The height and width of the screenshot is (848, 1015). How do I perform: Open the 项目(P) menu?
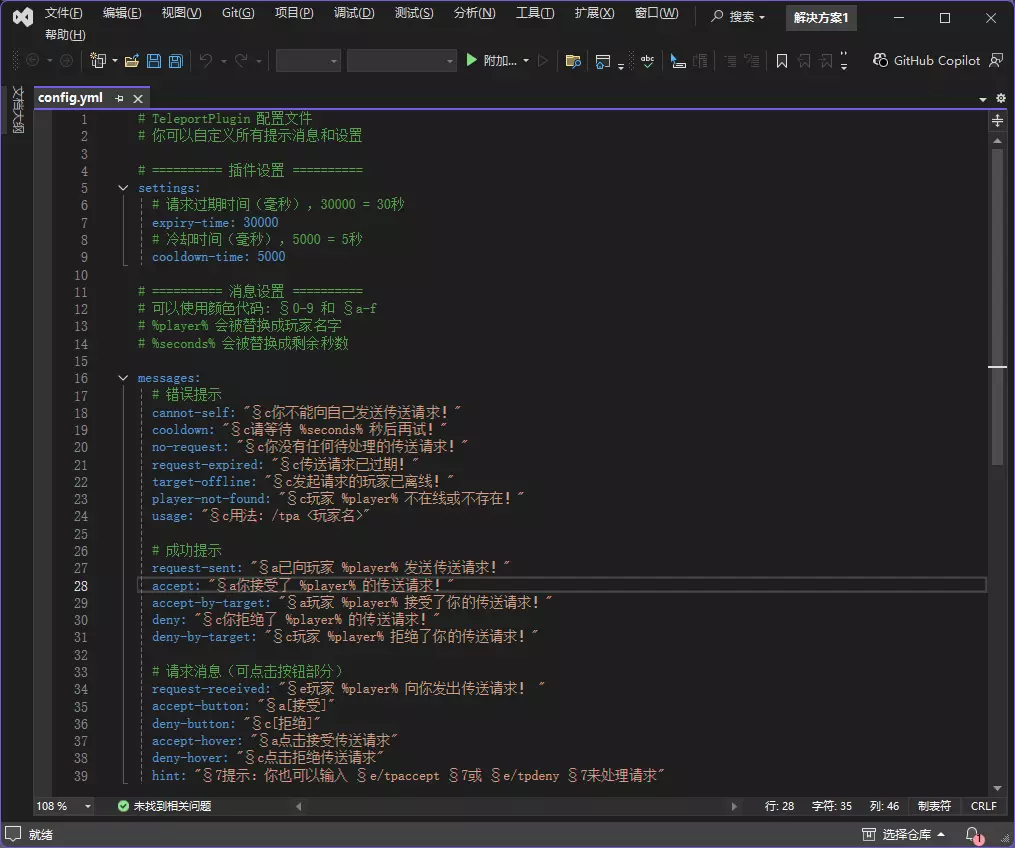point(294,13)
